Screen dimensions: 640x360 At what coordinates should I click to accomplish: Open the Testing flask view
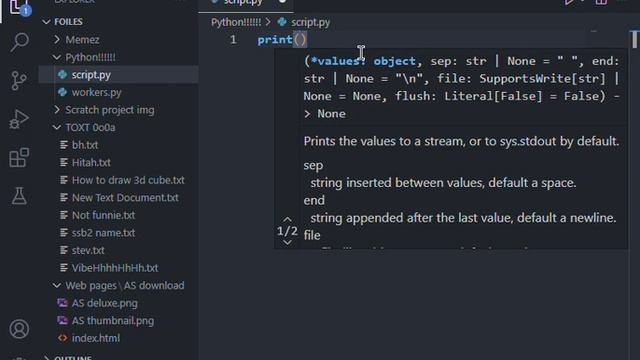(19, 196)
